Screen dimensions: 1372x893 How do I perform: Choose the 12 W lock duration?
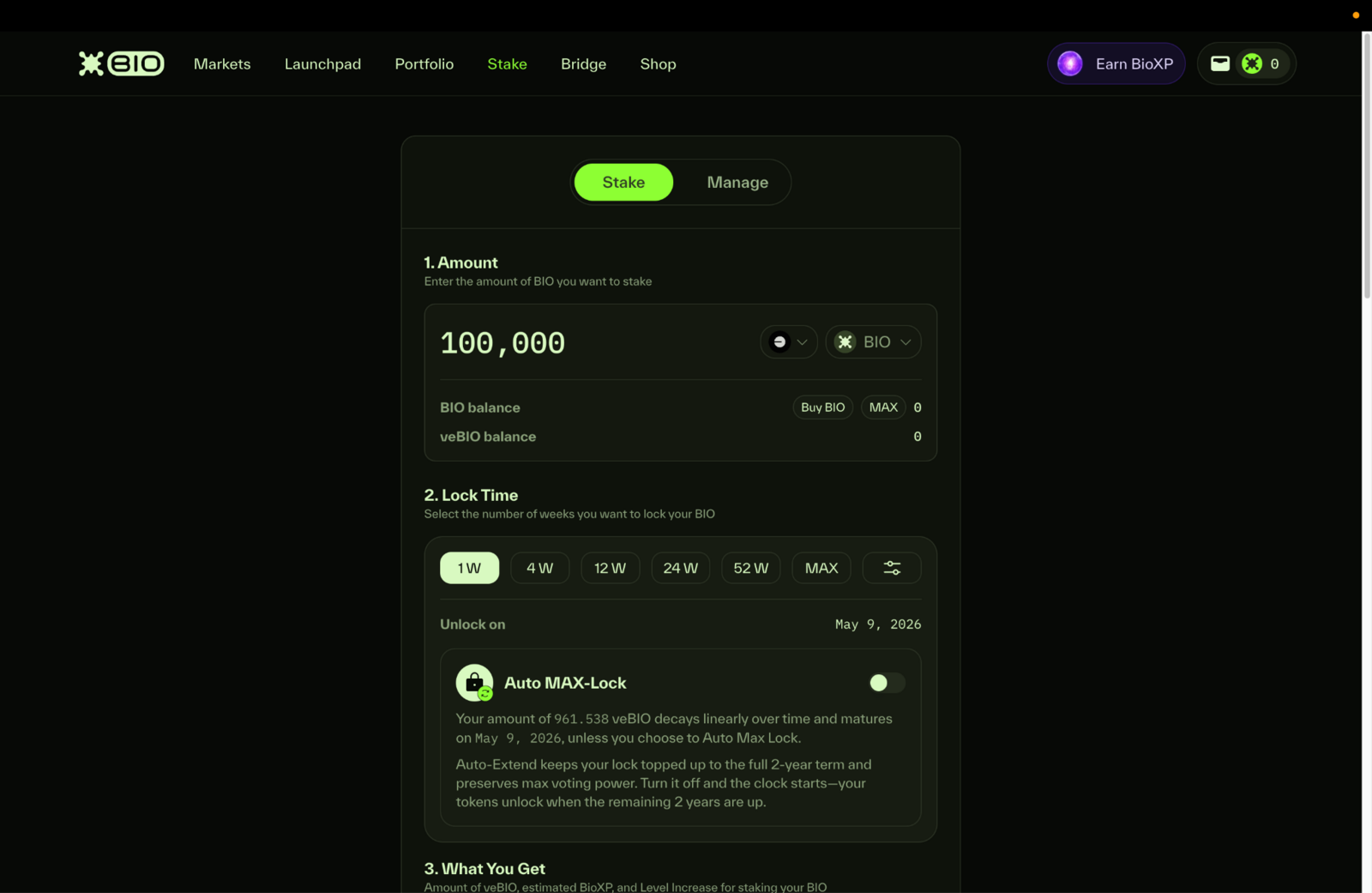pos(610,568)
